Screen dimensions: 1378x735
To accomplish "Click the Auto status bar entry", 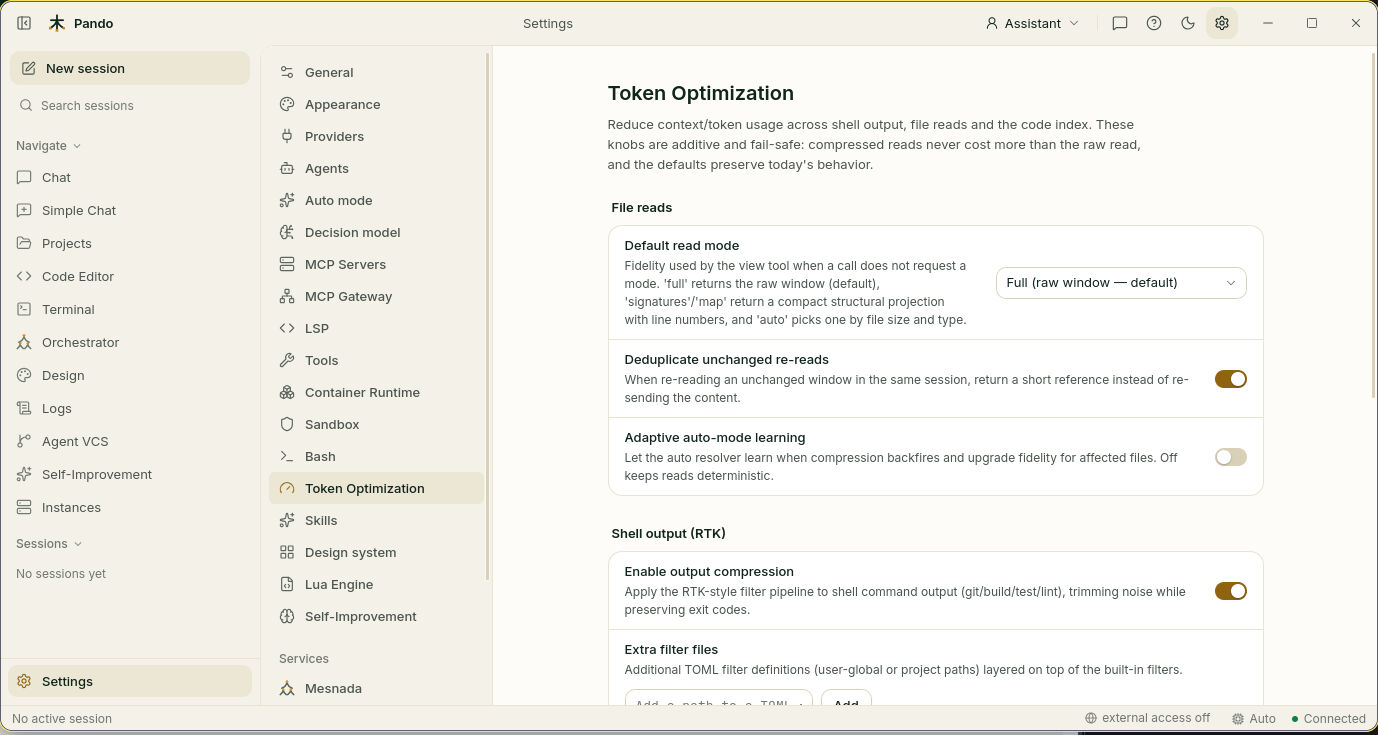I will 1254,718.
